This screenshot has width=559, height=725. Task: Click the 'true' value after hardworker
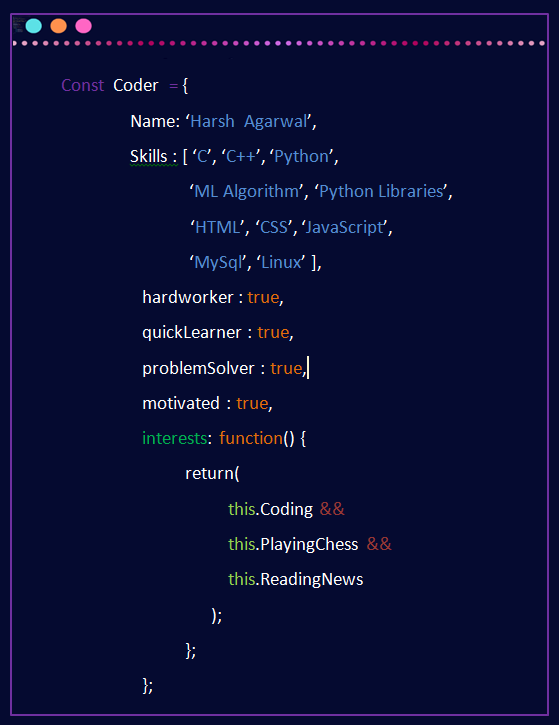[x=263, y=297]
